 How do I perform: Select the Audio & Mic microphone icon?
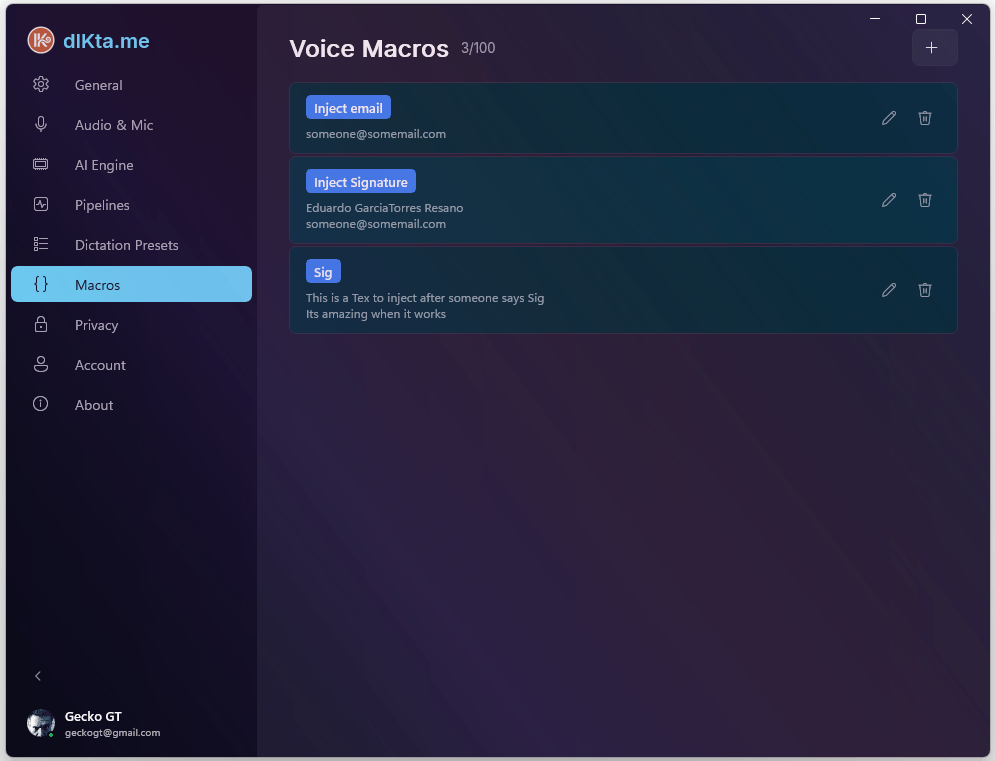[40, 125]
